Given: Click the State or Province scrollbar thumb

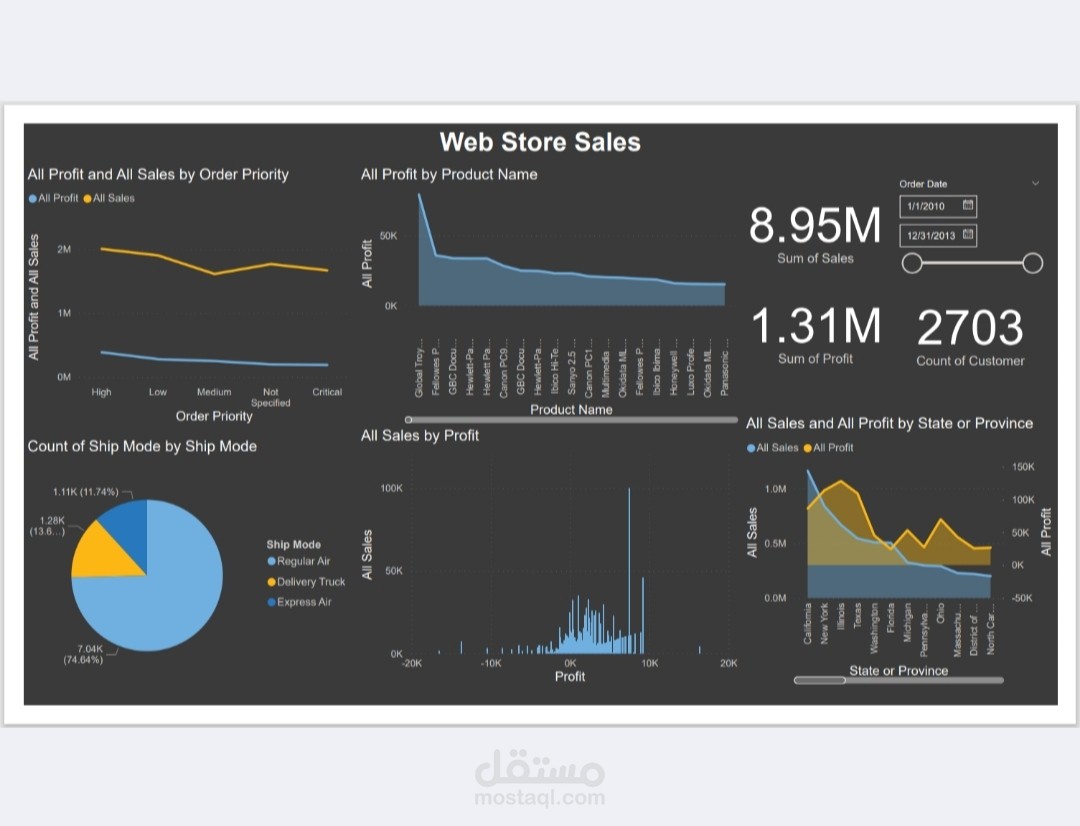Looking at the screenshot, I should pos(820,680).
